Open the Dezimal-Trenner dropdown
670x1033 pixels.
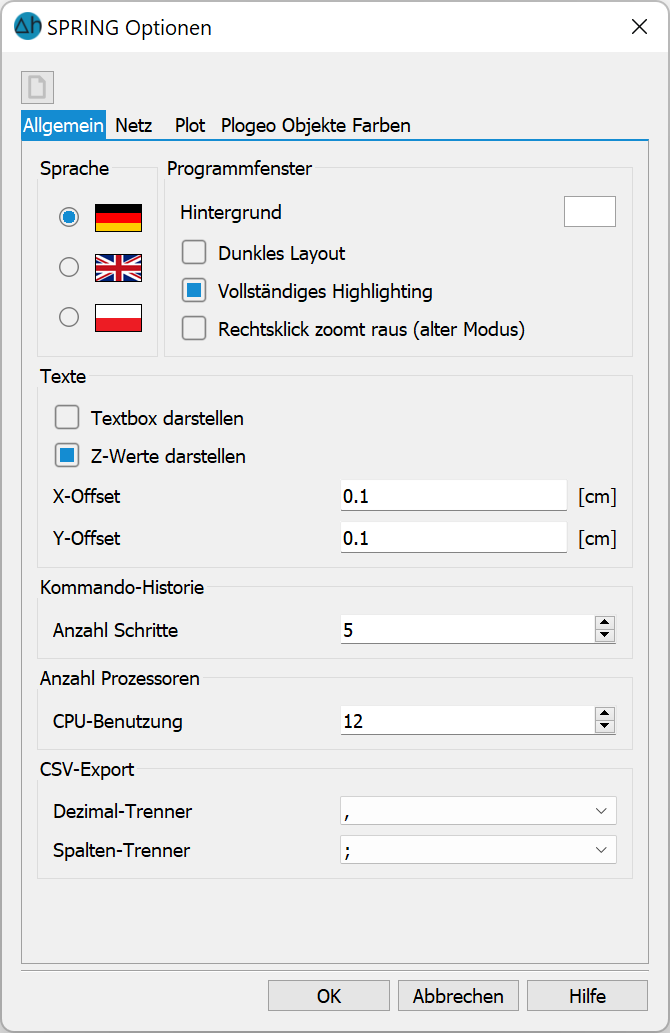[478, 810]
